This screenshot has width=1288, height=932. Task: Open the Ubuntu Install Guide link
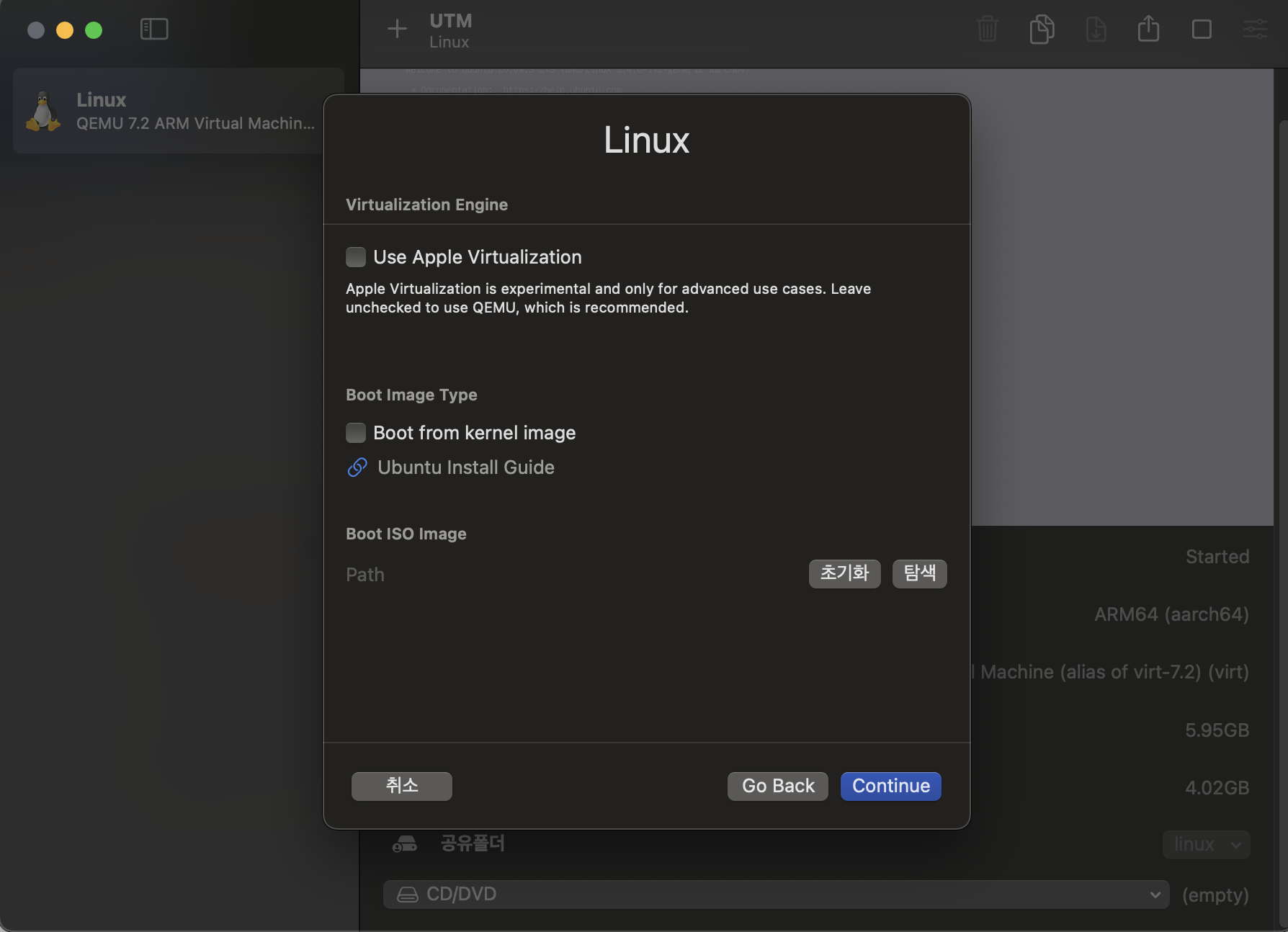pos(465,467)
